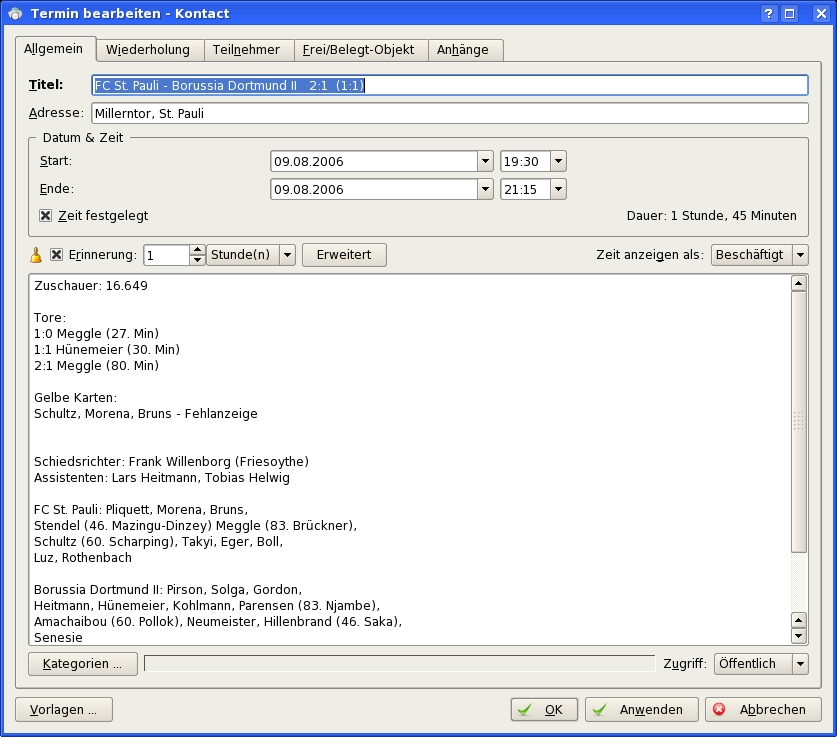Open the Ende time 21:15 dropdown
The width and height of the screenshot is (837, 737).
(x=558, y=189)
